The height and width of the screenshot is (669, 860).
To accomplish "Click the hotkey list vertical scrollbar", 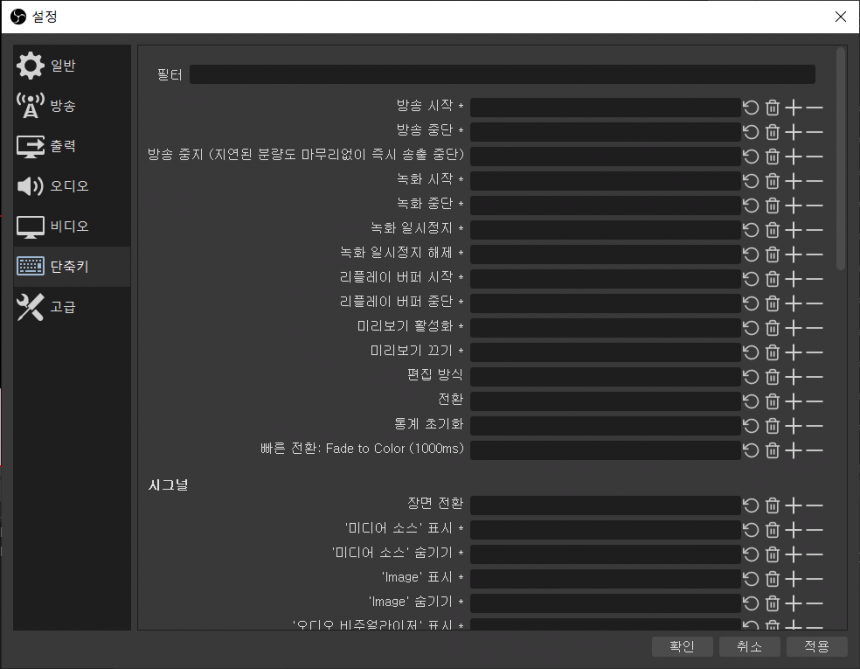I will [841, 160].
